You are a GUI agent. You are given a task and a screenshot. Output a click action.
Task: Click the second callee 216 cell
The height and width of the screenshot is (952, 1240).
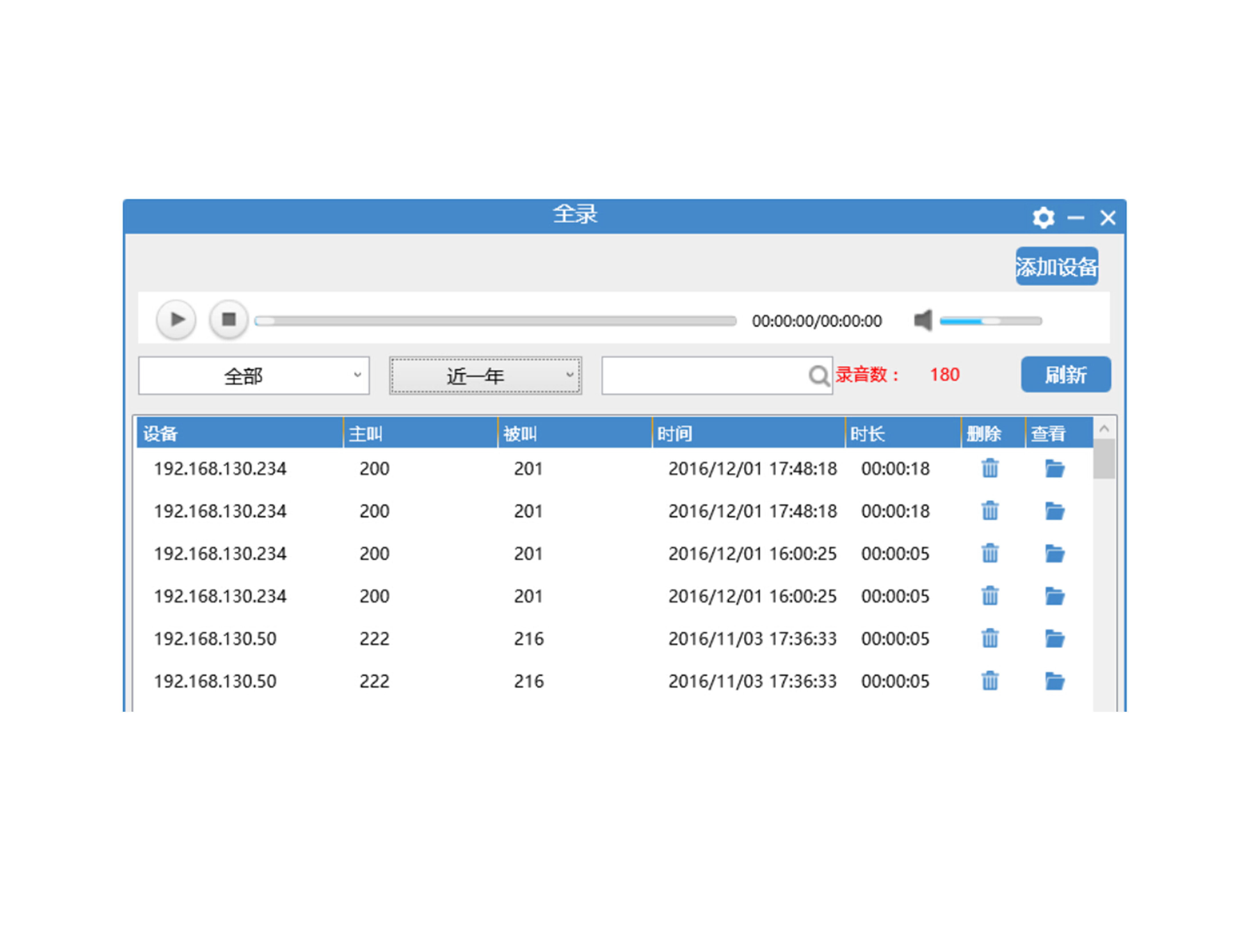point(528,681)
